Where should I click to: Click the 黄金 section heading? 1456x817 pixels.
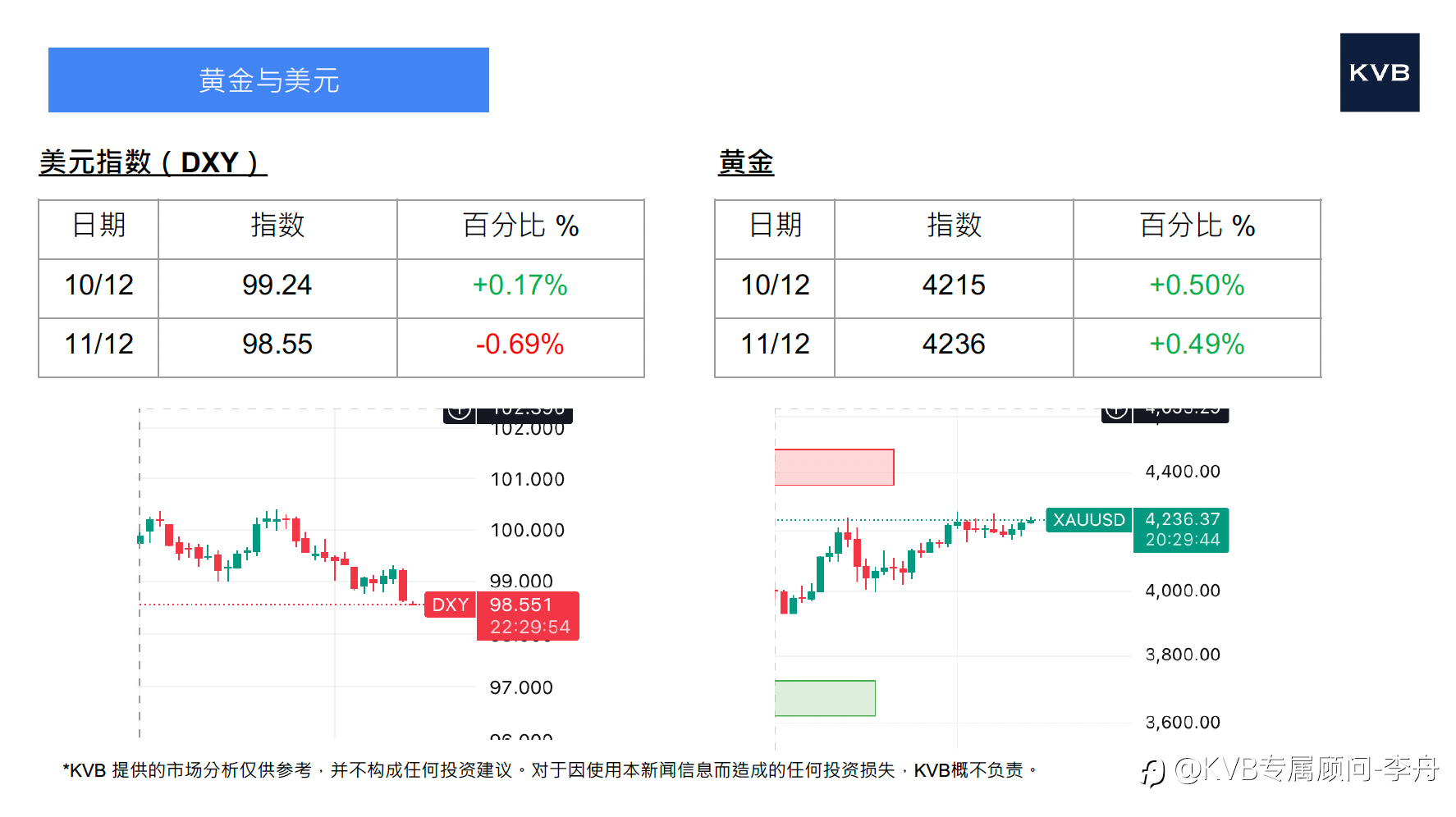(745, 162)
